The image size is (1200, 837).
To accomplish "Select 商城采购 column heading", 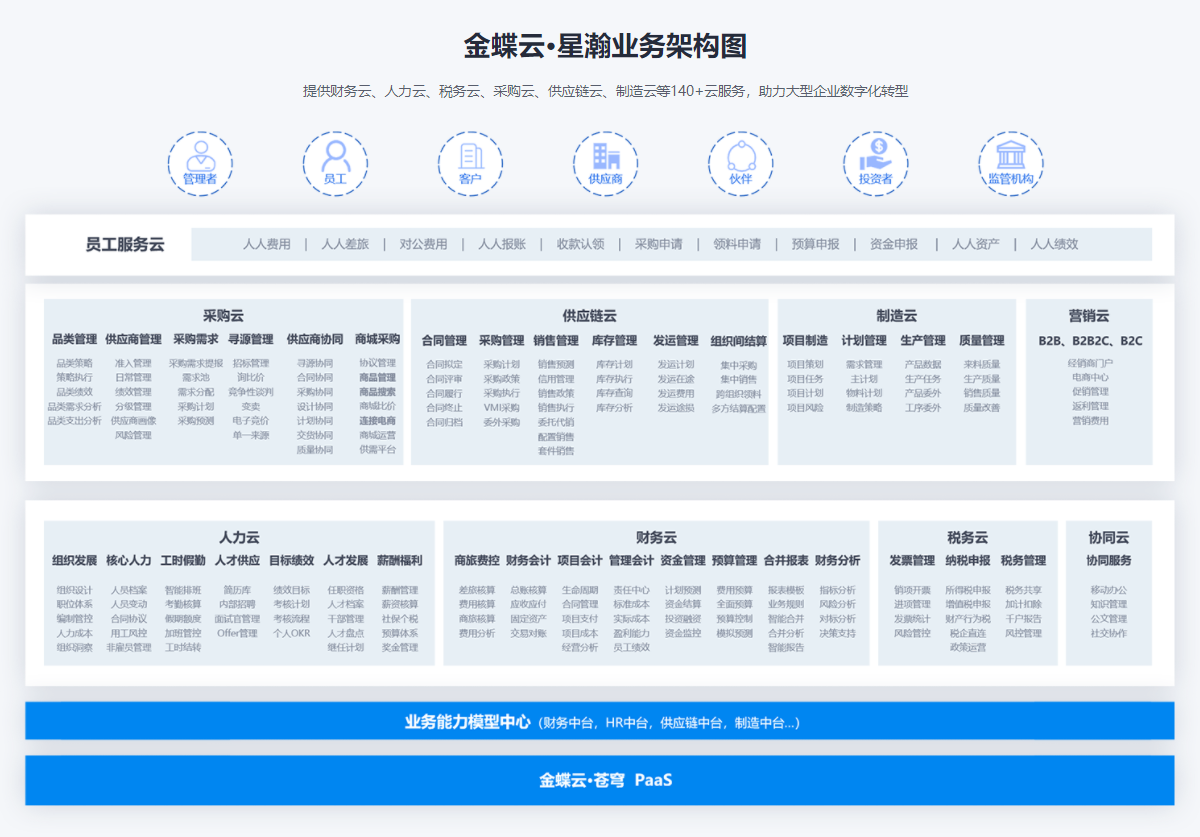I will [377, 339].
